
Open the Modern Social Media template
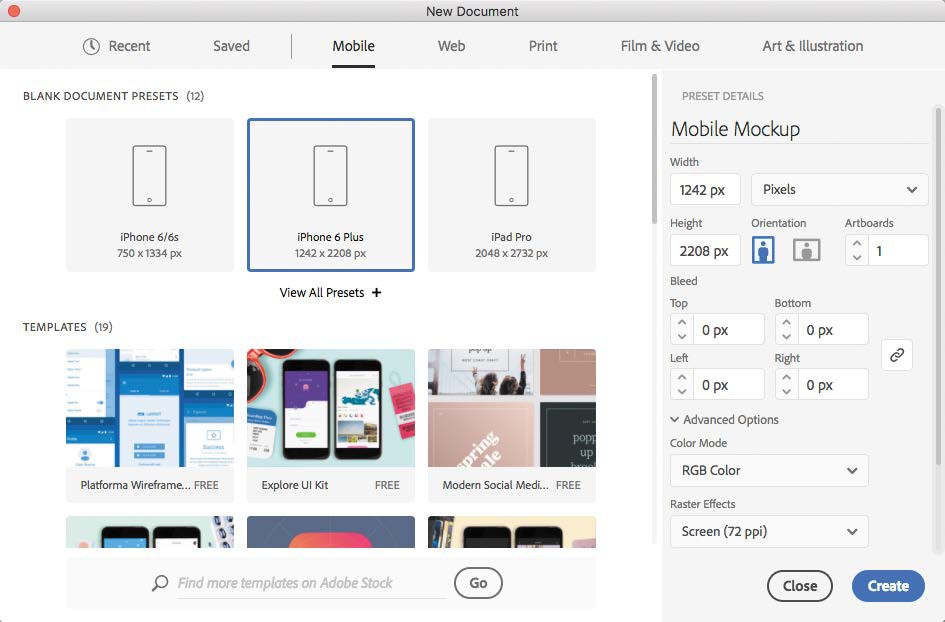point(511,426)
